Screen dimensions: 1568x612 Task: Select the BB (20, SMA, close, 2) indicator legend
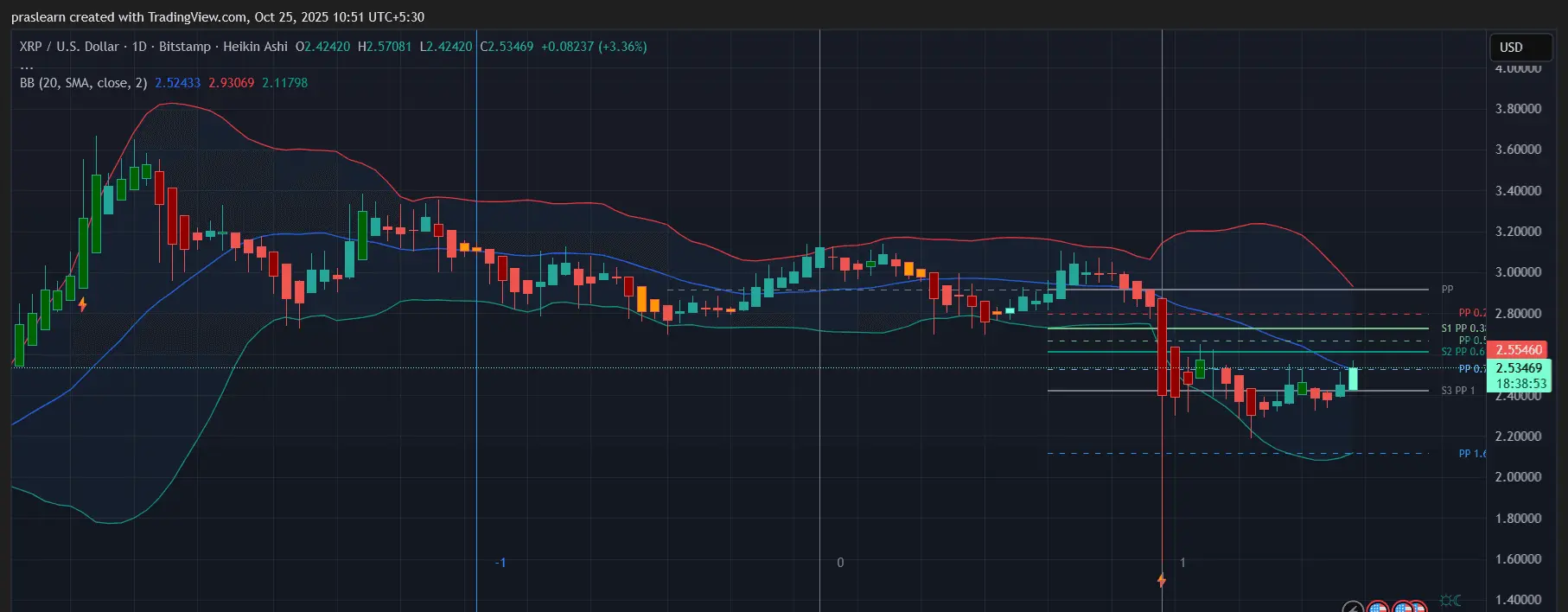pyautogui.click(x=83, y=83)
